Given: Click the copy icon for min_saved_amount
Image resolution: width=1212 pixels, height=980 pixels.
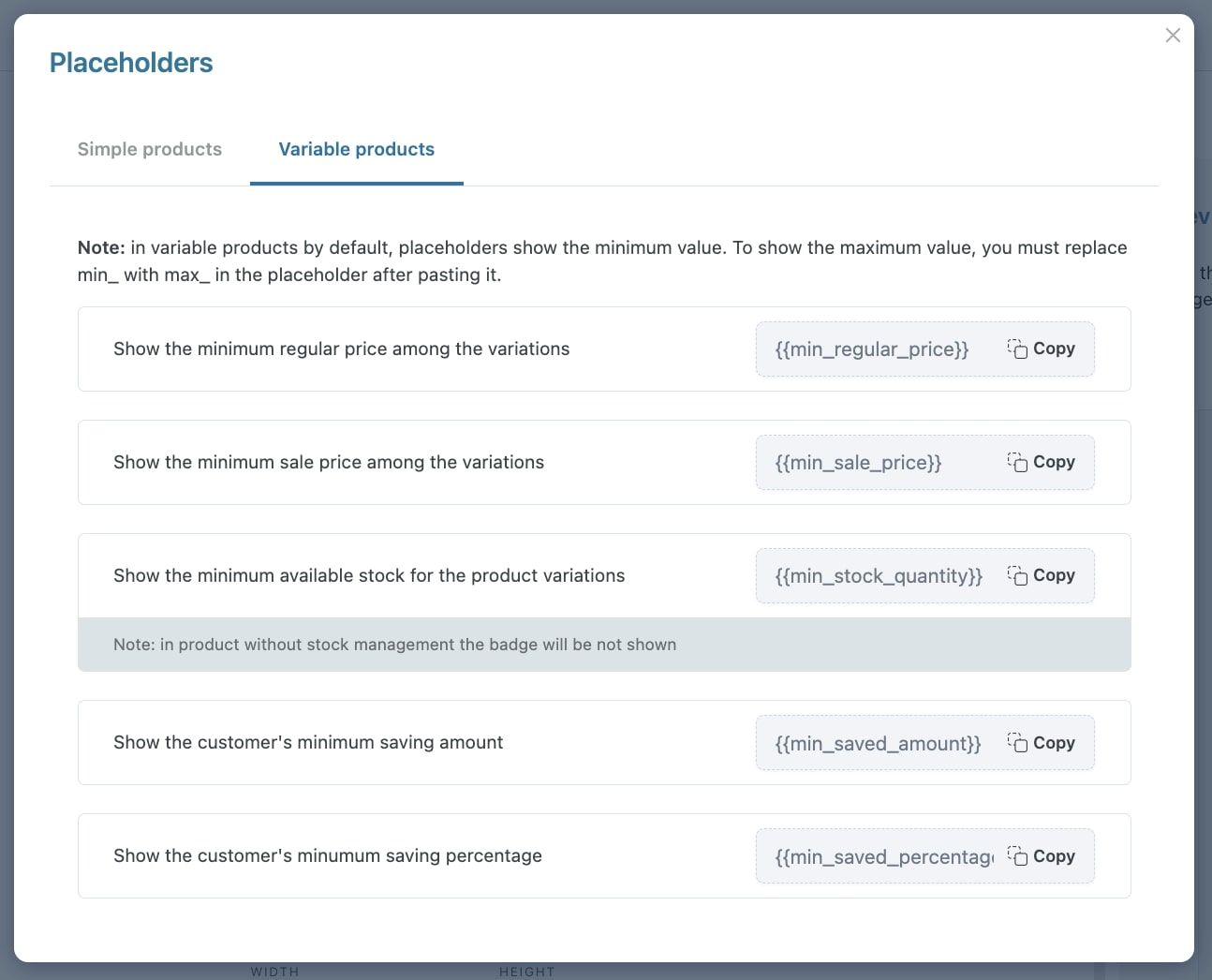Looking at the screenshot, I should 1017,743.
